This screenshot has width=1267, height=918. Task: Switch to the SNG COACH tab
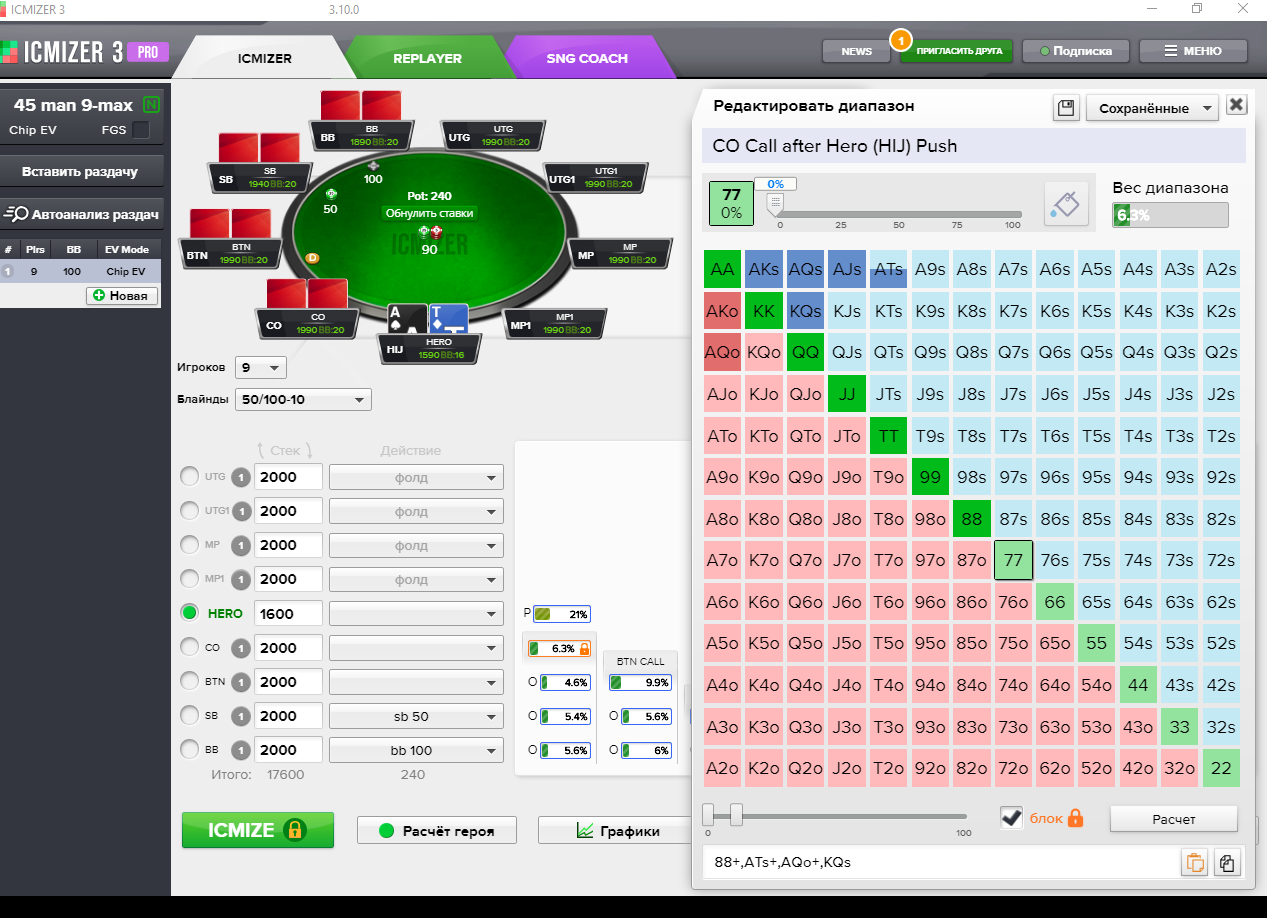click(587, 58)
